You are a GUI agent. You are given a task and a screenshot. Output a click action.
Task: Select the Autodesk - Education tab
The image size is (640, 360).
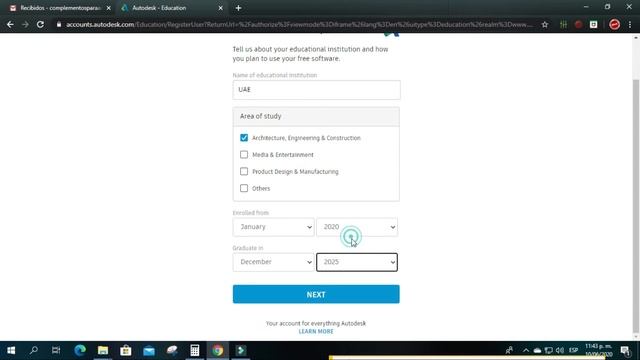[x=171, y=8]
